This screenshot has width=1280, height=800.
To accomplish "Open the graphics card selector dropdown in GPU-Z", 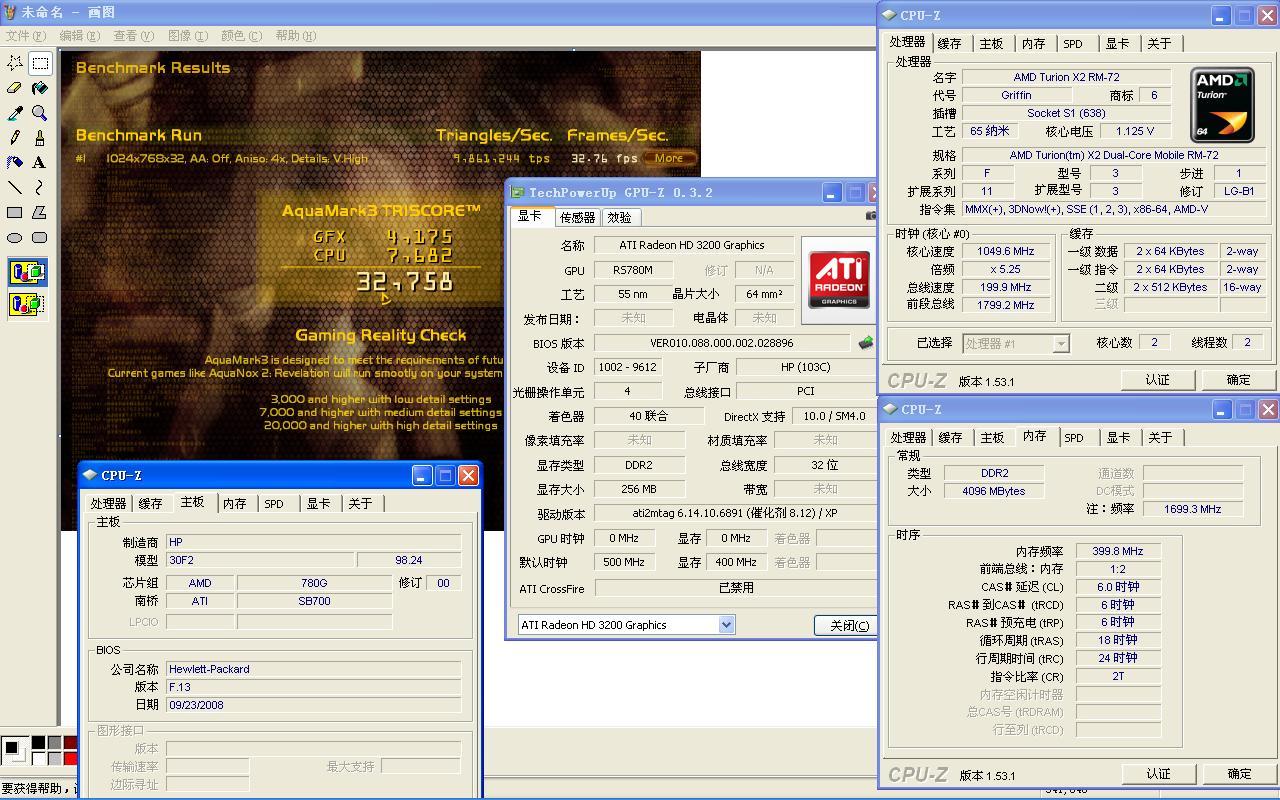I will point(726,625).
